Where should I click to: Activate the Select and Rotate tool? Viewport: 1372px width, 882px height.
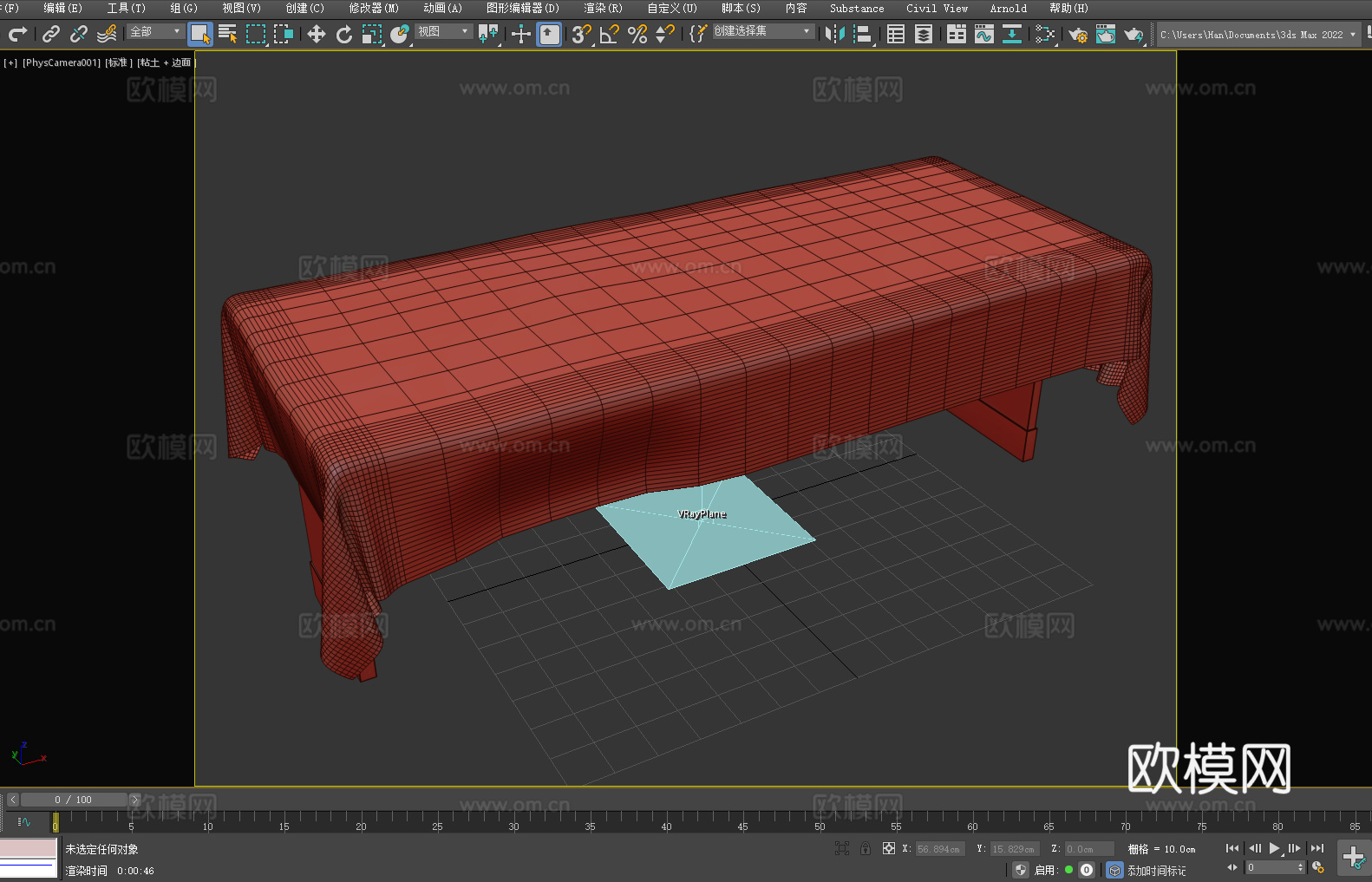tap(344, 35)
